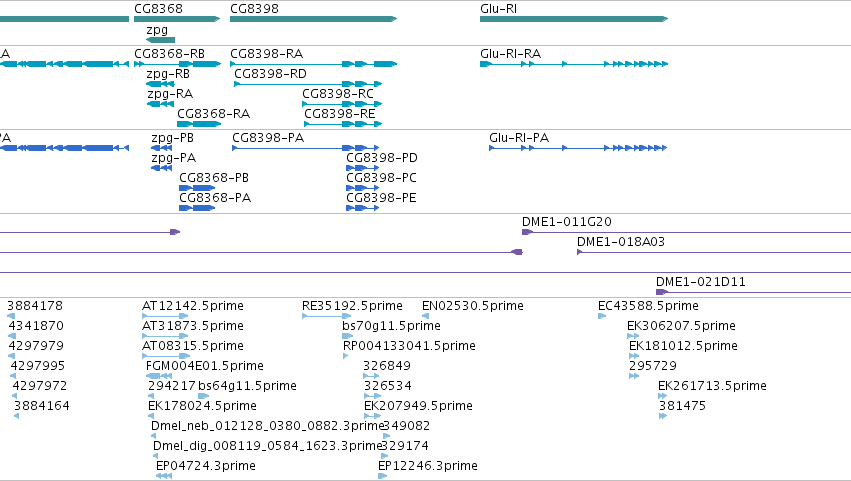The width and height of the screenshot is (851, 481).
Task: Select the 3884178 feature label
Action: 35,306
